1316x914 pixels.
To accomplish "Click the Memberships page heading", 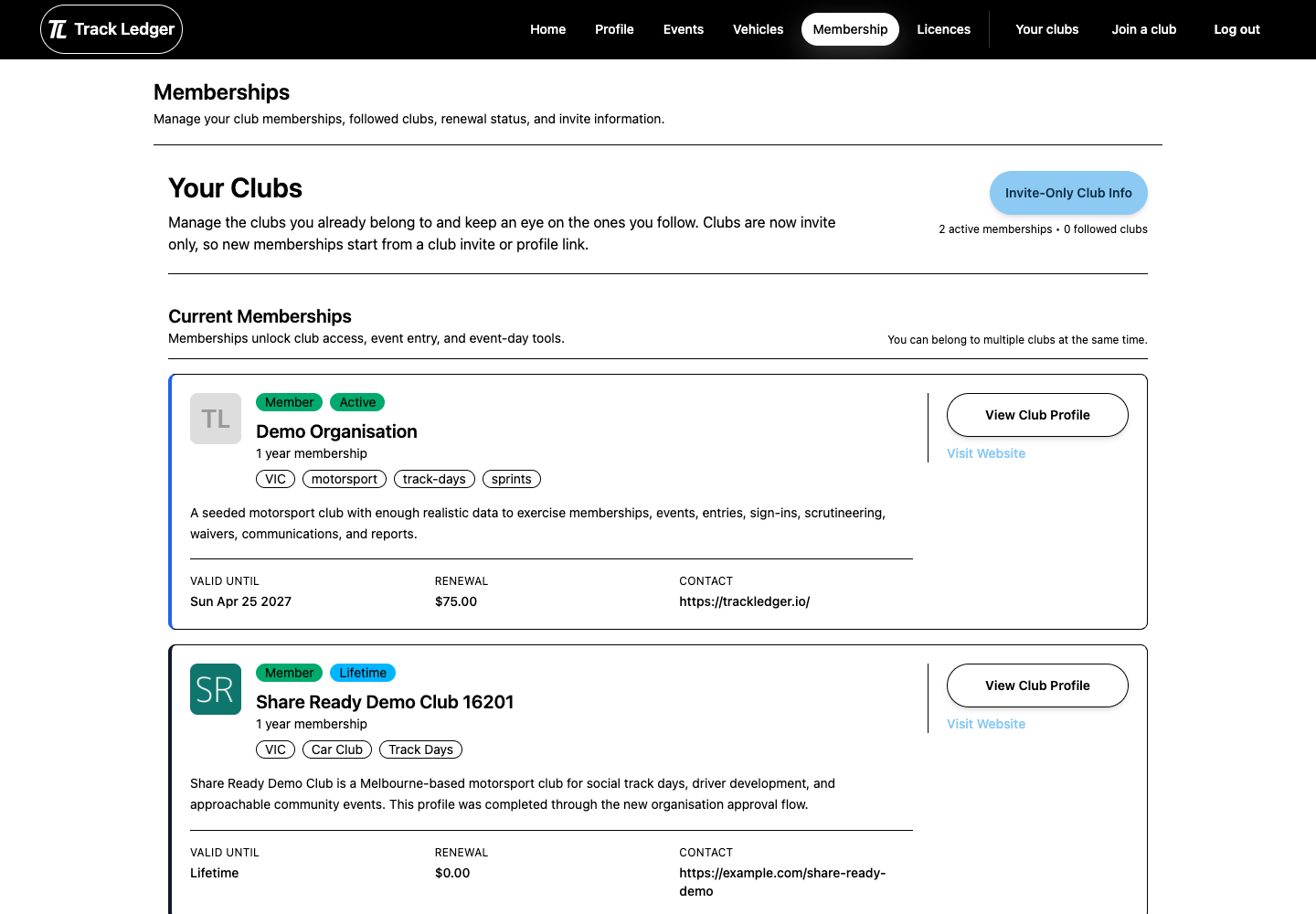I will [221, 92].
